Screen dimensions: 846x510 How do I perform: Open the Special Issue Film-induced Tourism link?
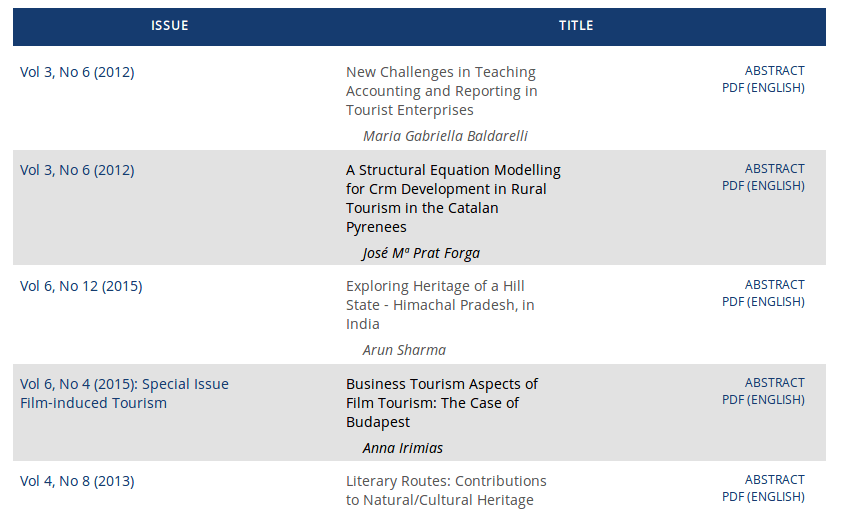pos(124,393)
